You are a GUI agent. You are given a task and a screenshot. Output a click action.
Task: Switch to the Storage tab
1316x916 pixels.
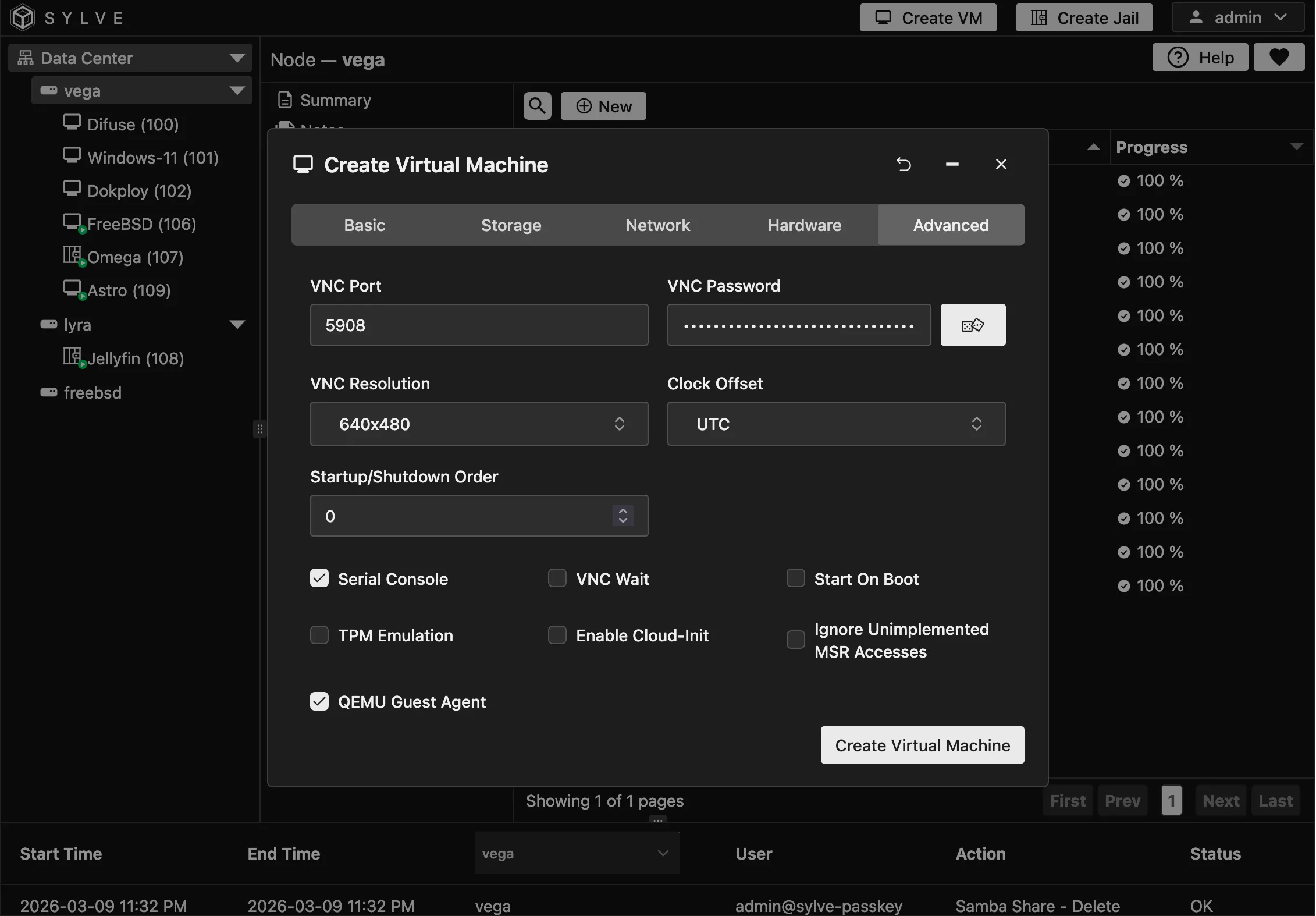(x=511, y=225)
